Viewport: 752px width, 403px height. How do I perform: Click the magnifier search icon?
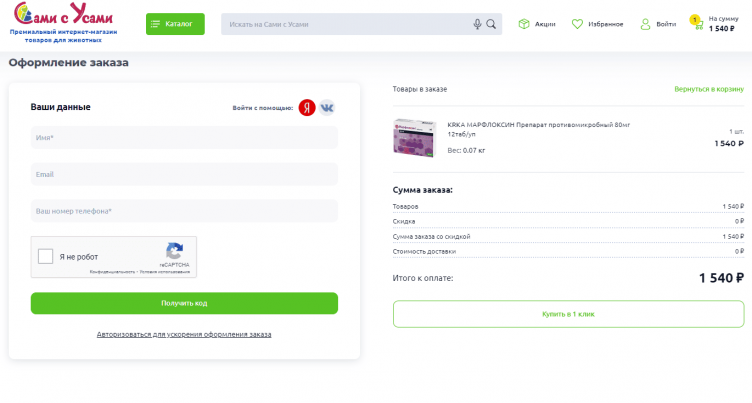point(491,24)
